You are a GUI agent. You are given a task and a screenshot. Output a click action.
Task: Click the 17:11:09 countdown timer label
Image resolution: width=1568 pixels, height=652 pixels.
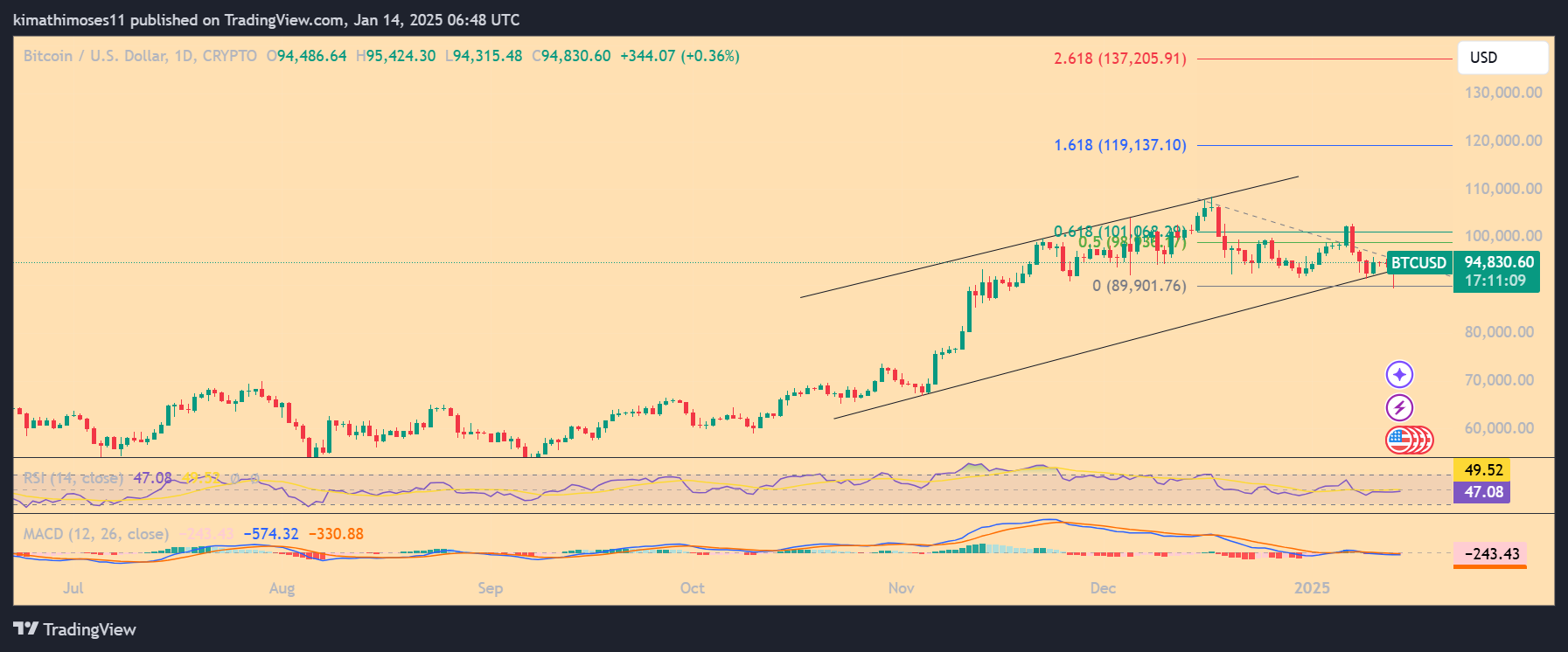click(1495, 281)
